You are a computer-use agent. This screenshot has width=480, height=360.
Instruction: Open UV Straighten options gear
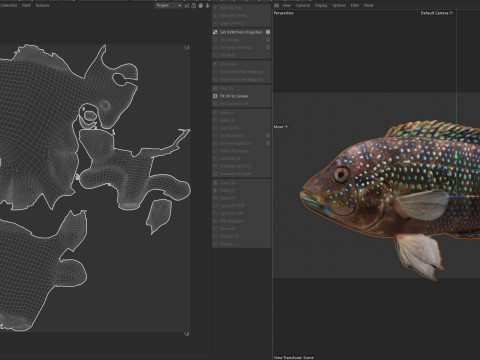tap(268, 136)
